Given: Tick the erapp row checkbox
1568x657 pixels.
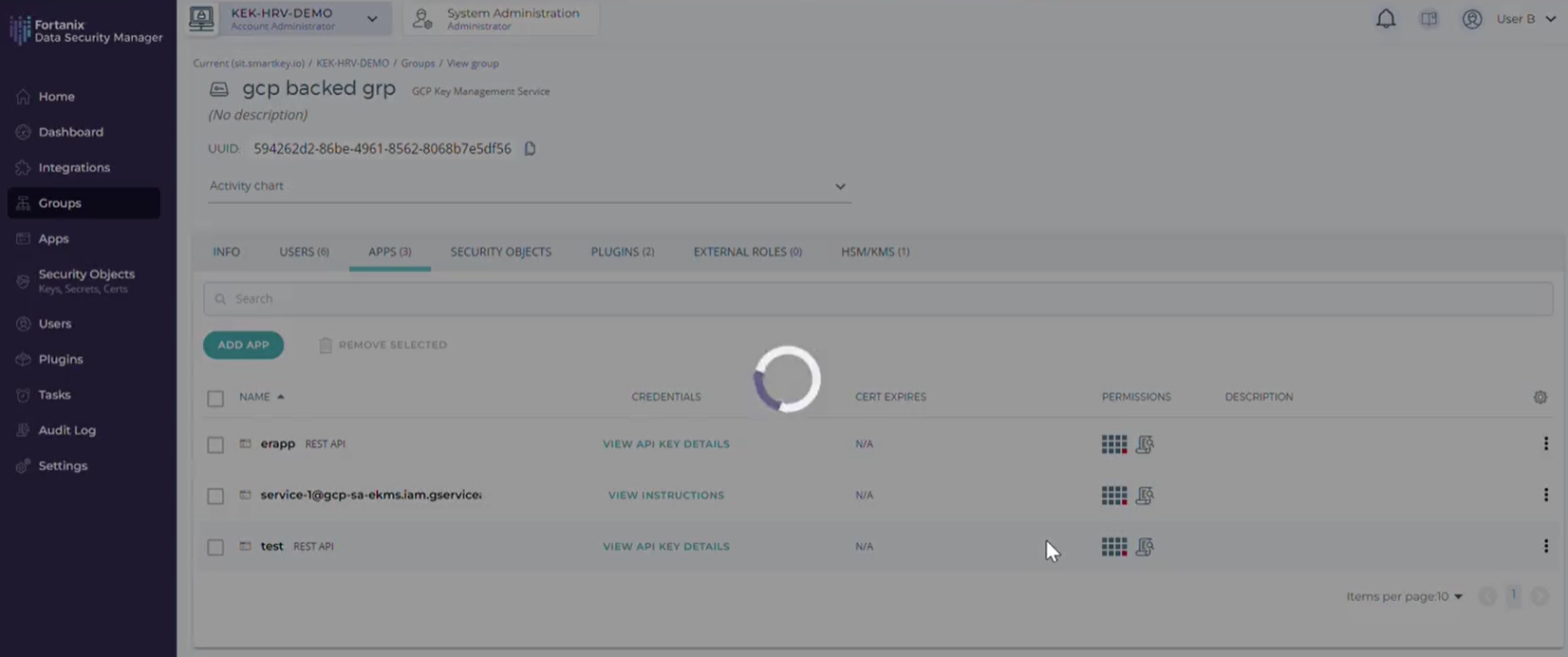Looking at the screenshot, I should tap(215, 444).
